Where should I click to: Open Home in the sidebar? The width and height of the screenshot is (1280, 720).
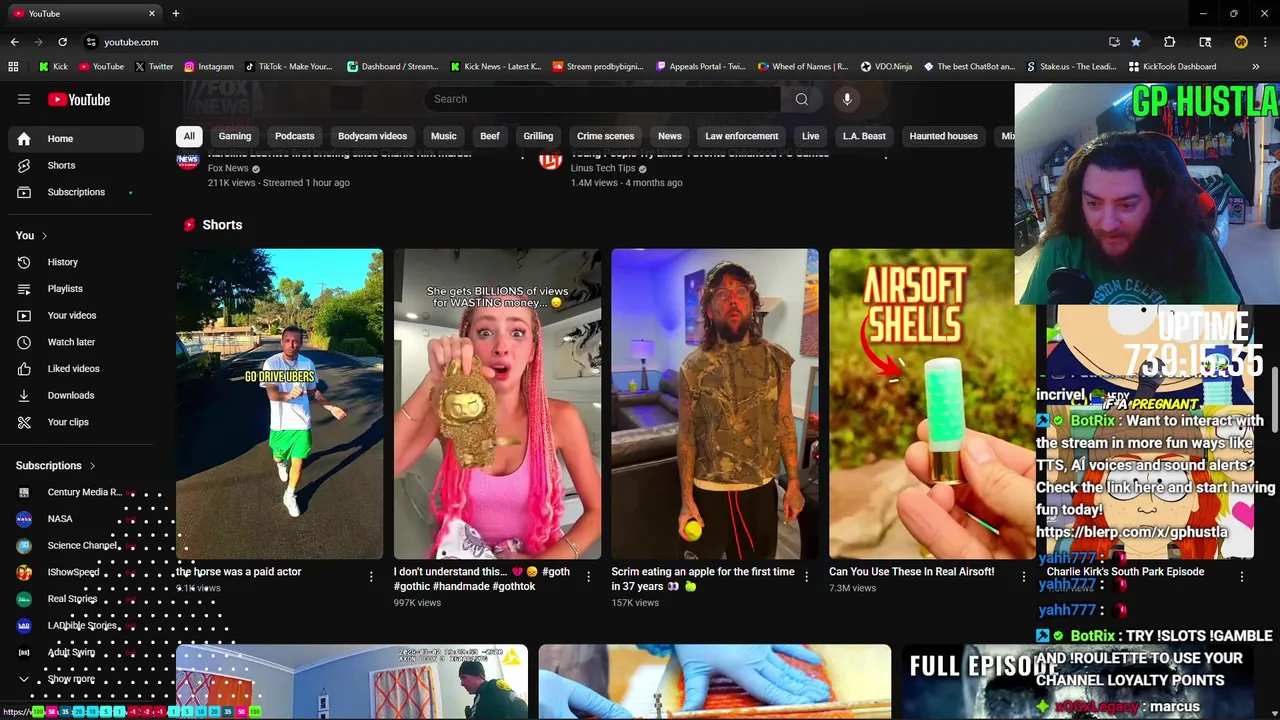pos(76,139)
